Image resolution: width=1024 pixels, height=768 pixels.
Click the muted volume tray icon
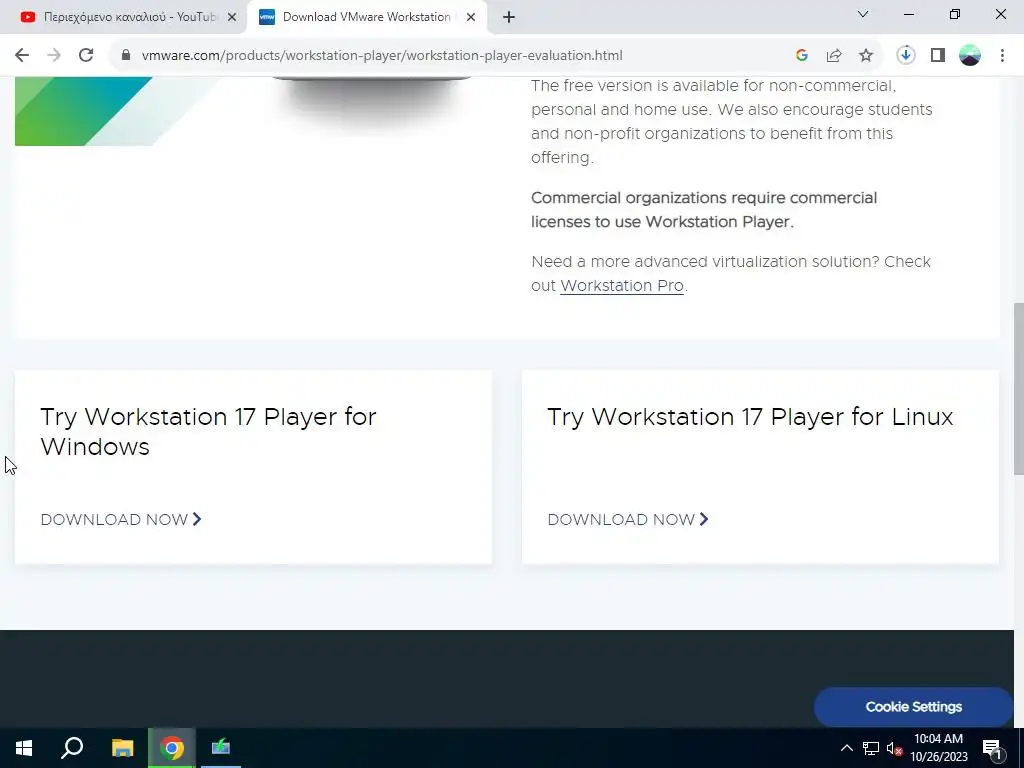894,748
